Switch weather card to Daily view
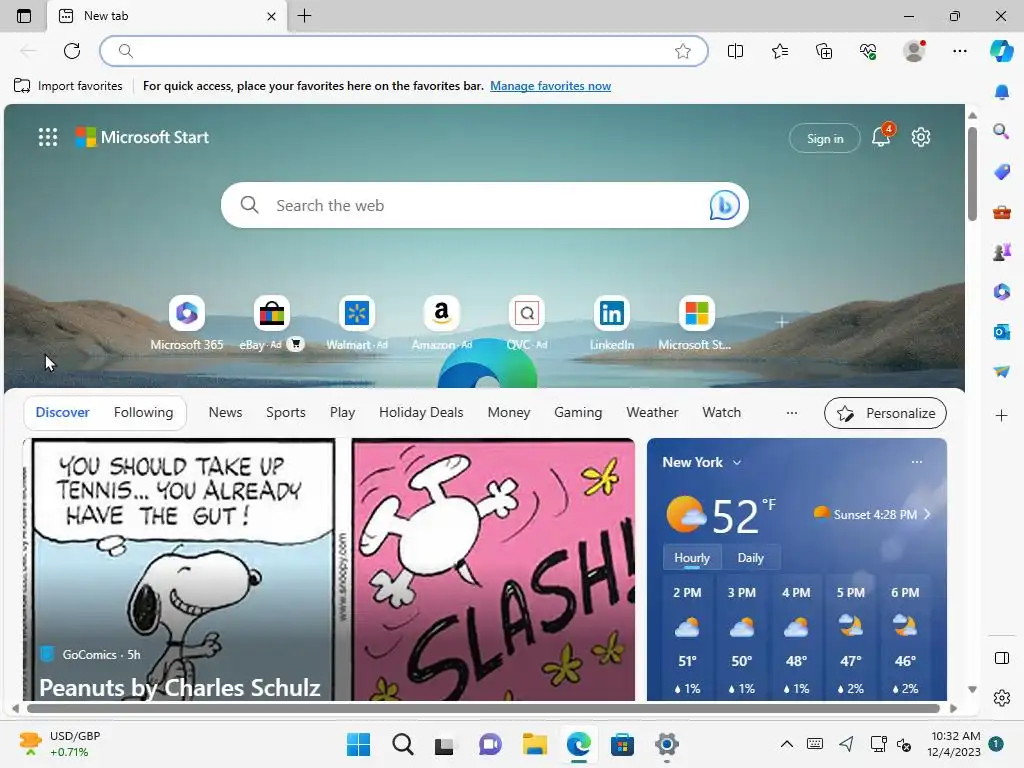This screenshot has height=768, width=1024. click(x=750, y=558)
